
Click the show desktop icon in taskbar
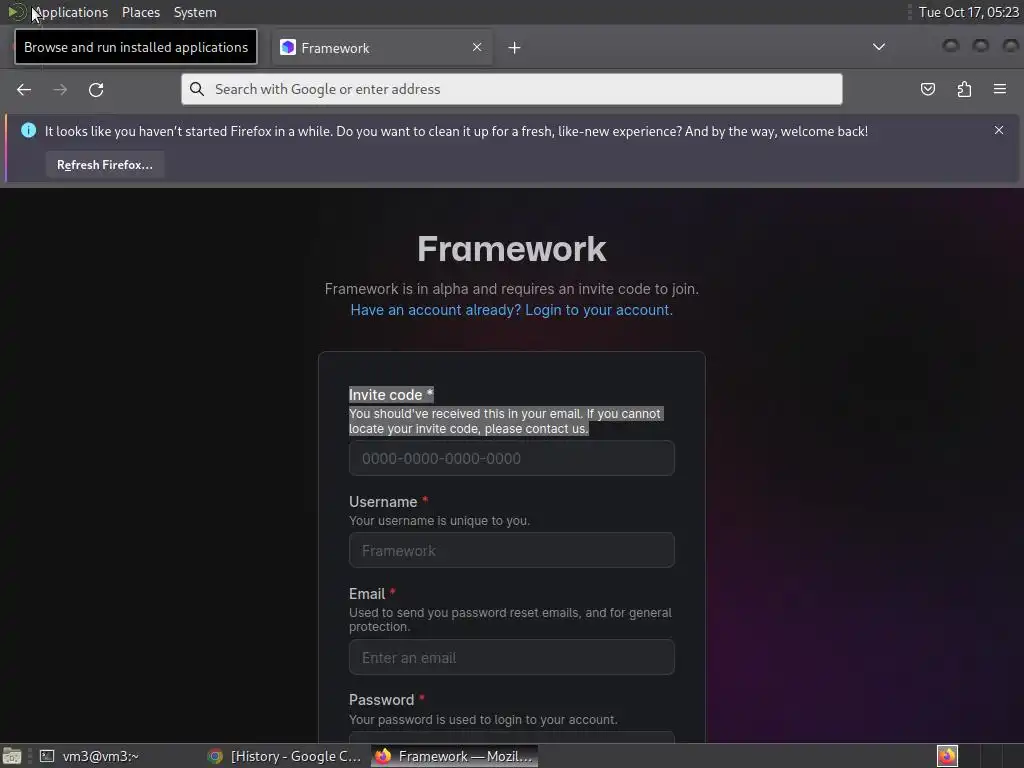point(12,756)
